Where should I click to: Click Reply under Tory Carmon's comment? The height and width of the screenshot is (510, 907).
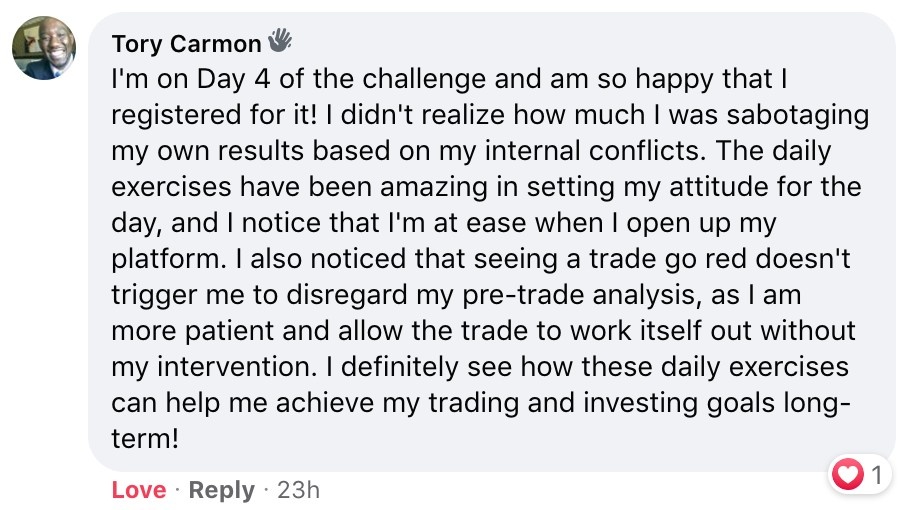point(222,490)
